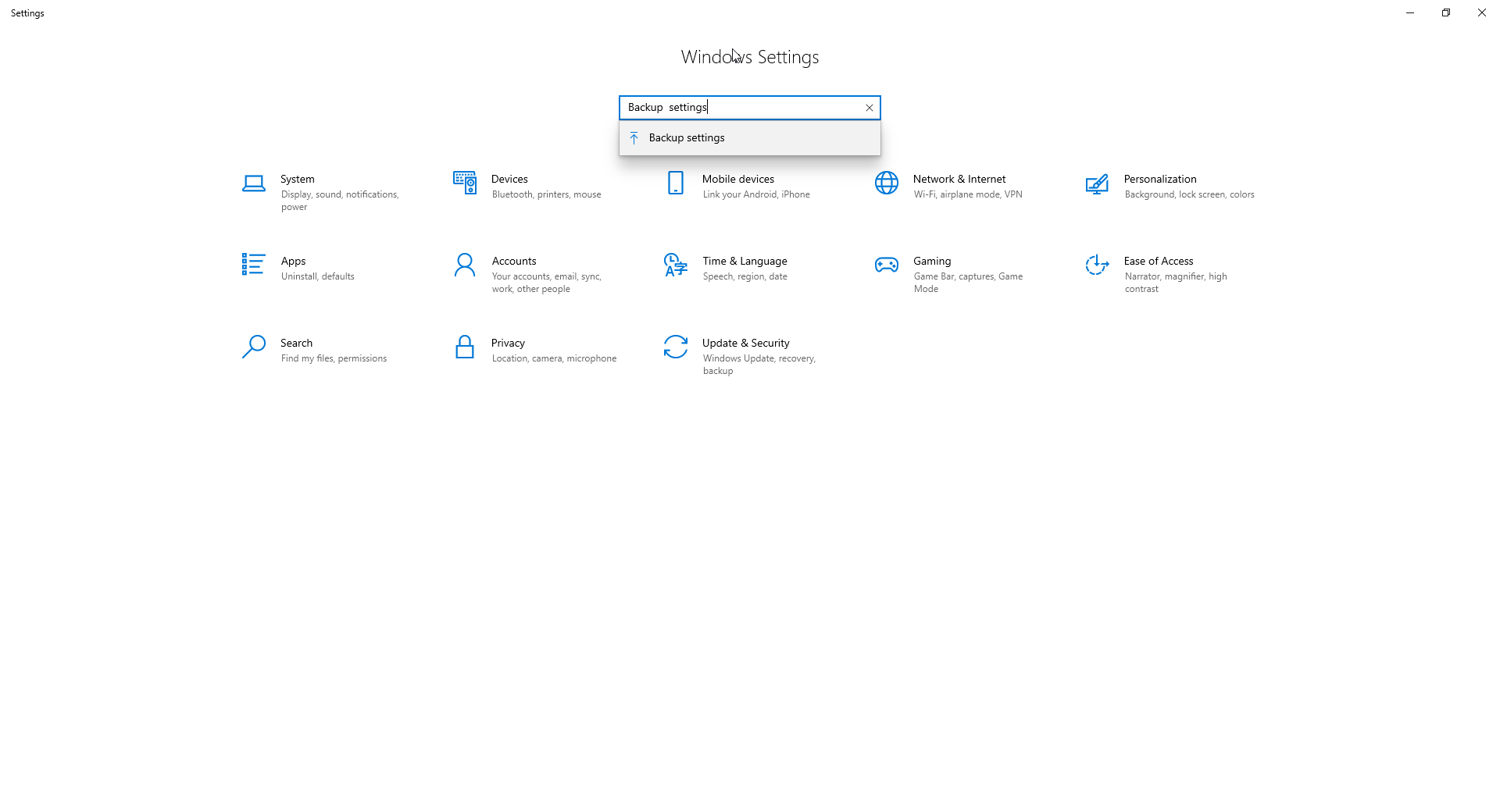Open the Ease of Access icon
1500x812 pixels.
1097,265
